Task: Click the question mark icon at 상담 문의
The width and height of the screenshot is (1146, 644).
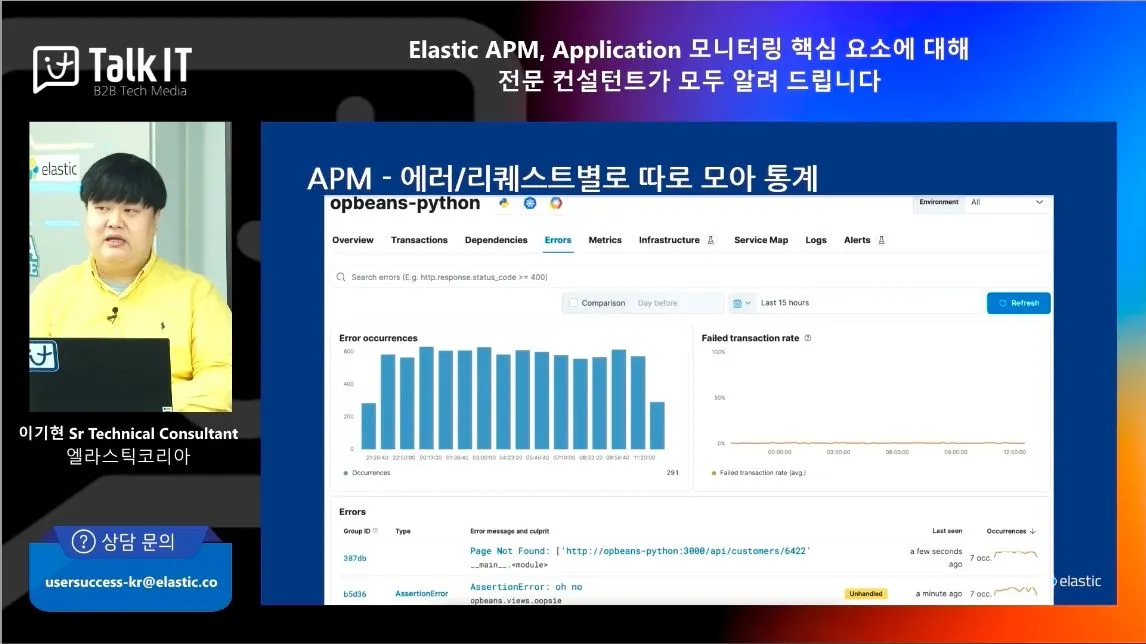Action: [x=83, y=542]
